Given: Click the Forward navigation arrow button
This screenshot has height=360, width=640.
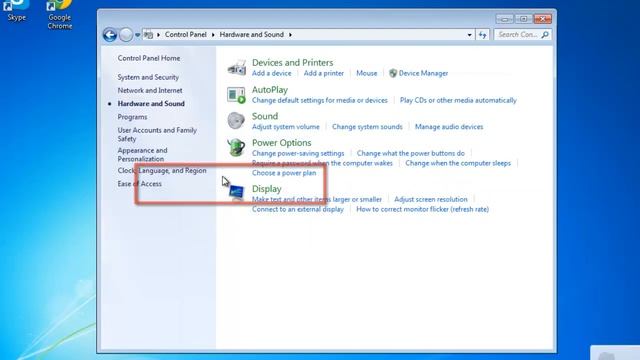Looking at the screenshot, I should click(x=126, y=35).
